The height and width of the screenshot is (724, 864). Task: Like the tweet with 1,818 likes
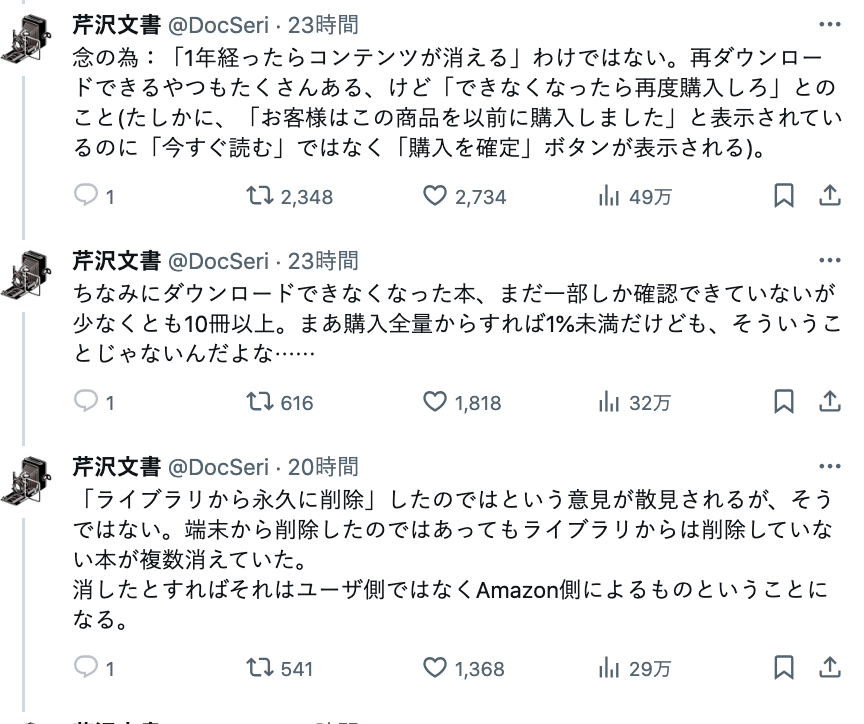pyautogui.click(x=434, y=402)
